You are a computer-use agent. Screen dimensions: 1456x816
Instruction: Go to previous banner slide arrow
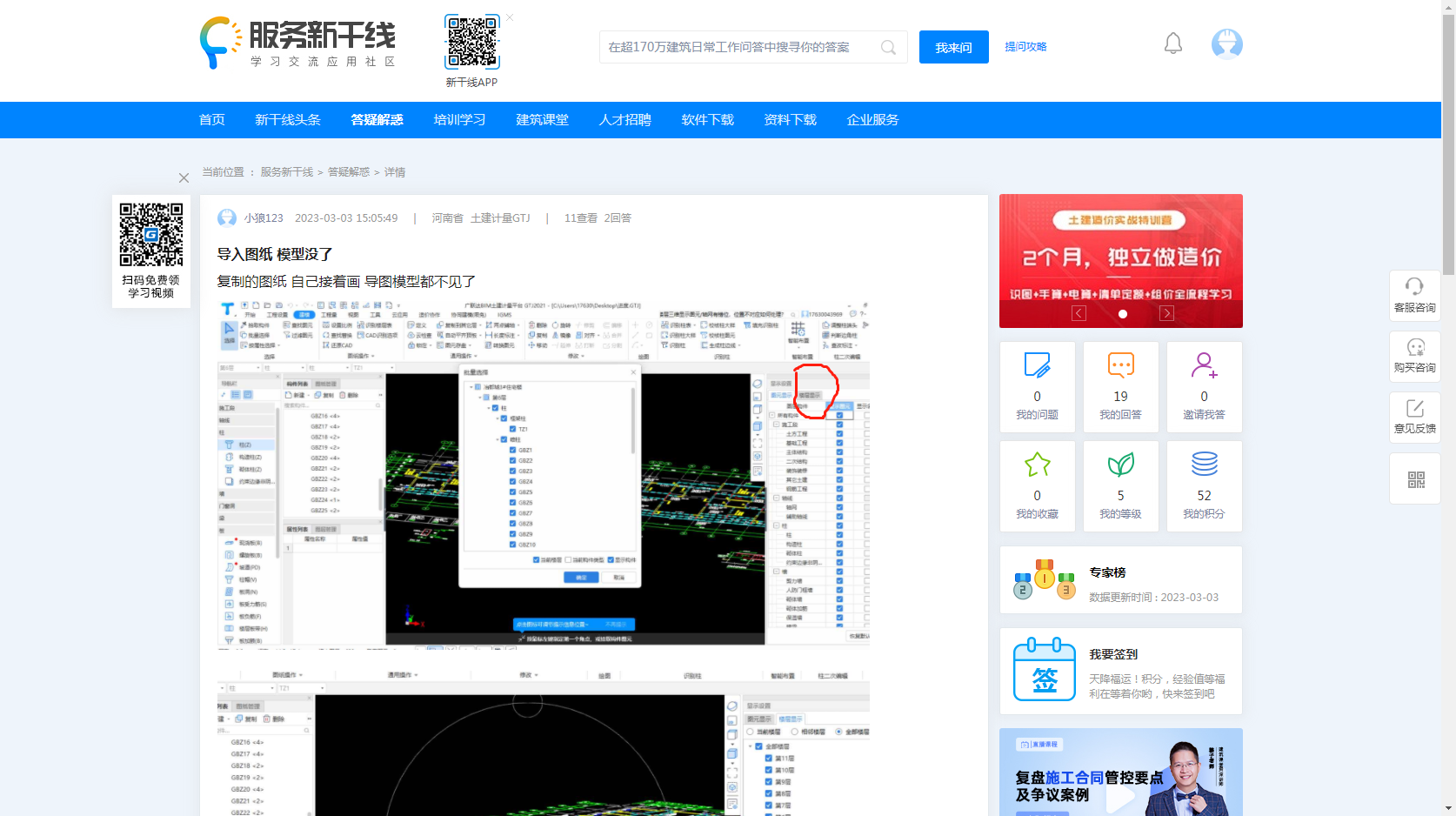[x=1079, y=313]
